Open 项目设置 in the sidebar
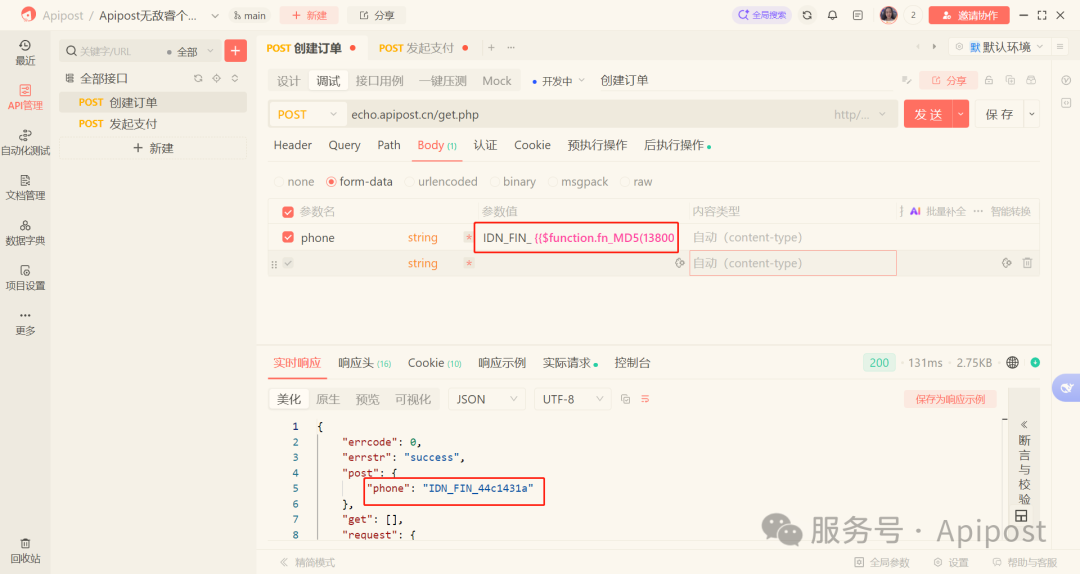Viewport: 1080px width, 574px height. [25, 277]
